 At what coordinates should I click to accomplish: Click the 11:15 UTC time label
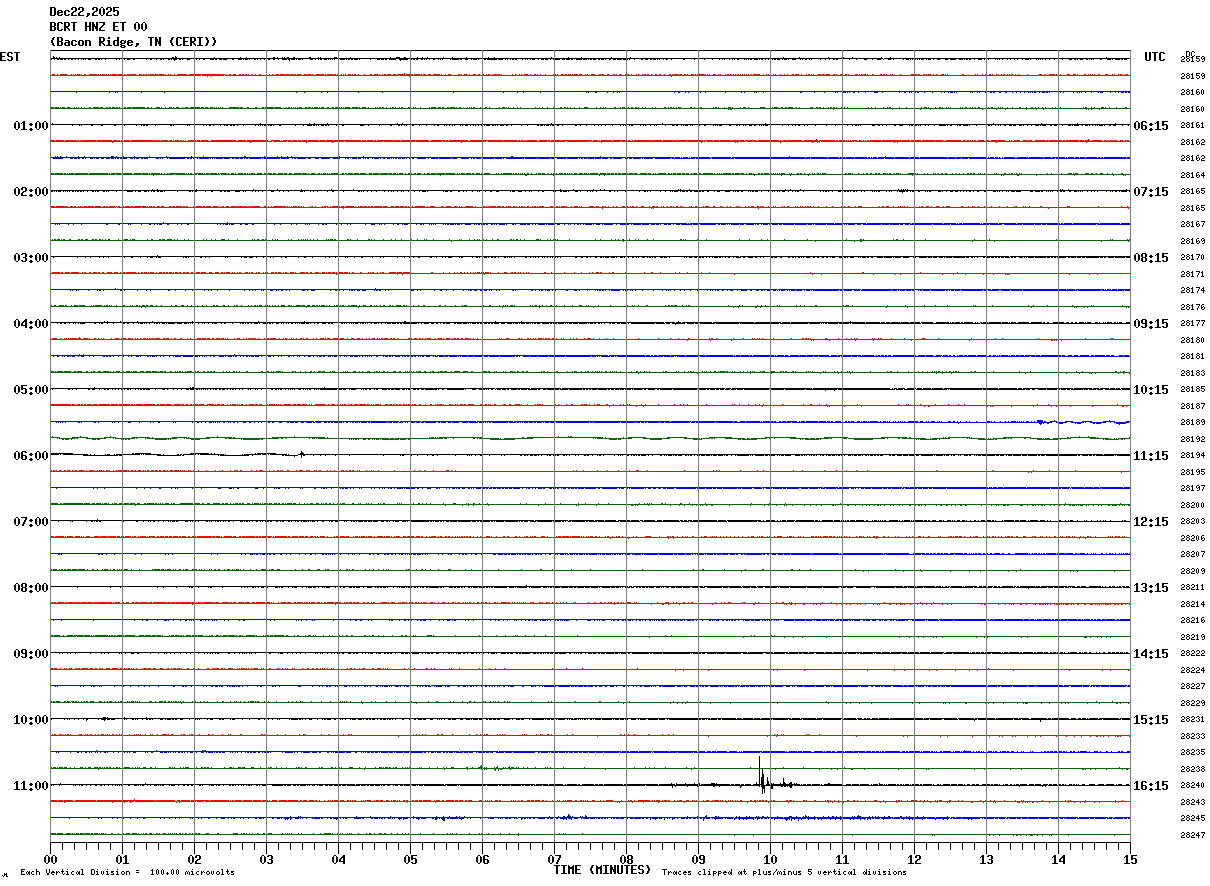(1151, 456)
